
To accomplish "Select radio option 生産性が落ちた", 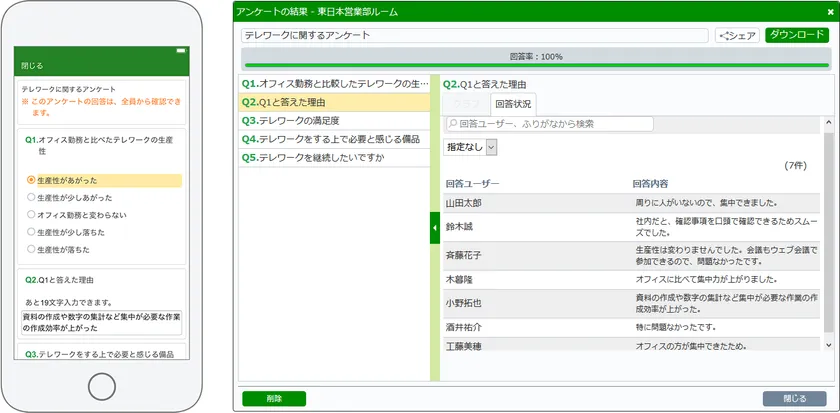I will (x=31, y=250).
